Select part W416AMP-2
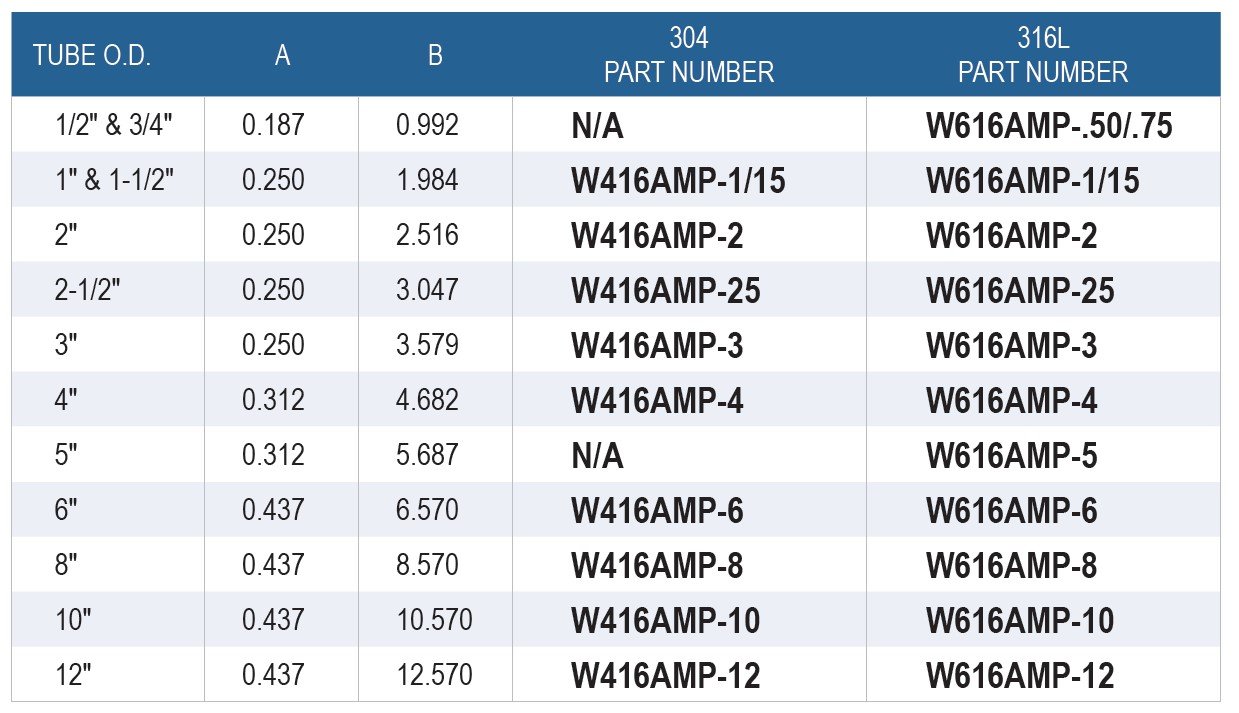The width and height of the screenshot is (1239, 713). [x=657, y=236]
